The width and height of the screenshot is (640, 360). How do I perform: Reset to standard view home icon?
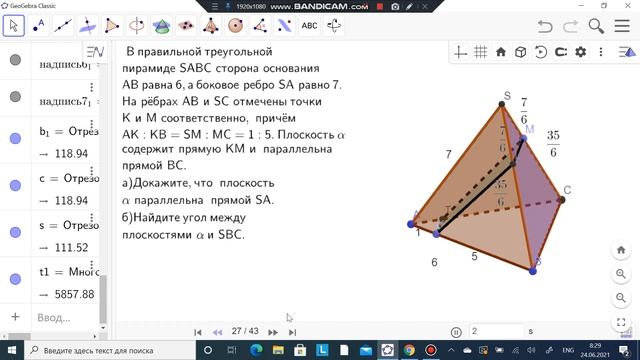click(501, 52)
